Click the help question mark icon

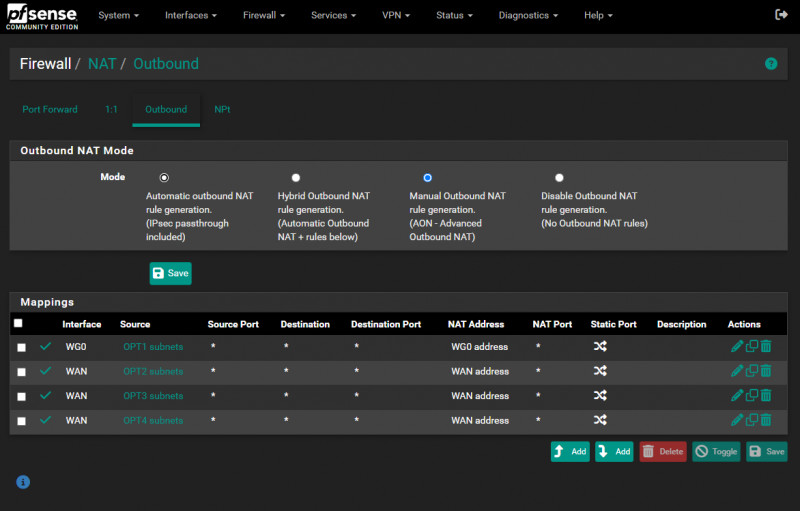771,63
